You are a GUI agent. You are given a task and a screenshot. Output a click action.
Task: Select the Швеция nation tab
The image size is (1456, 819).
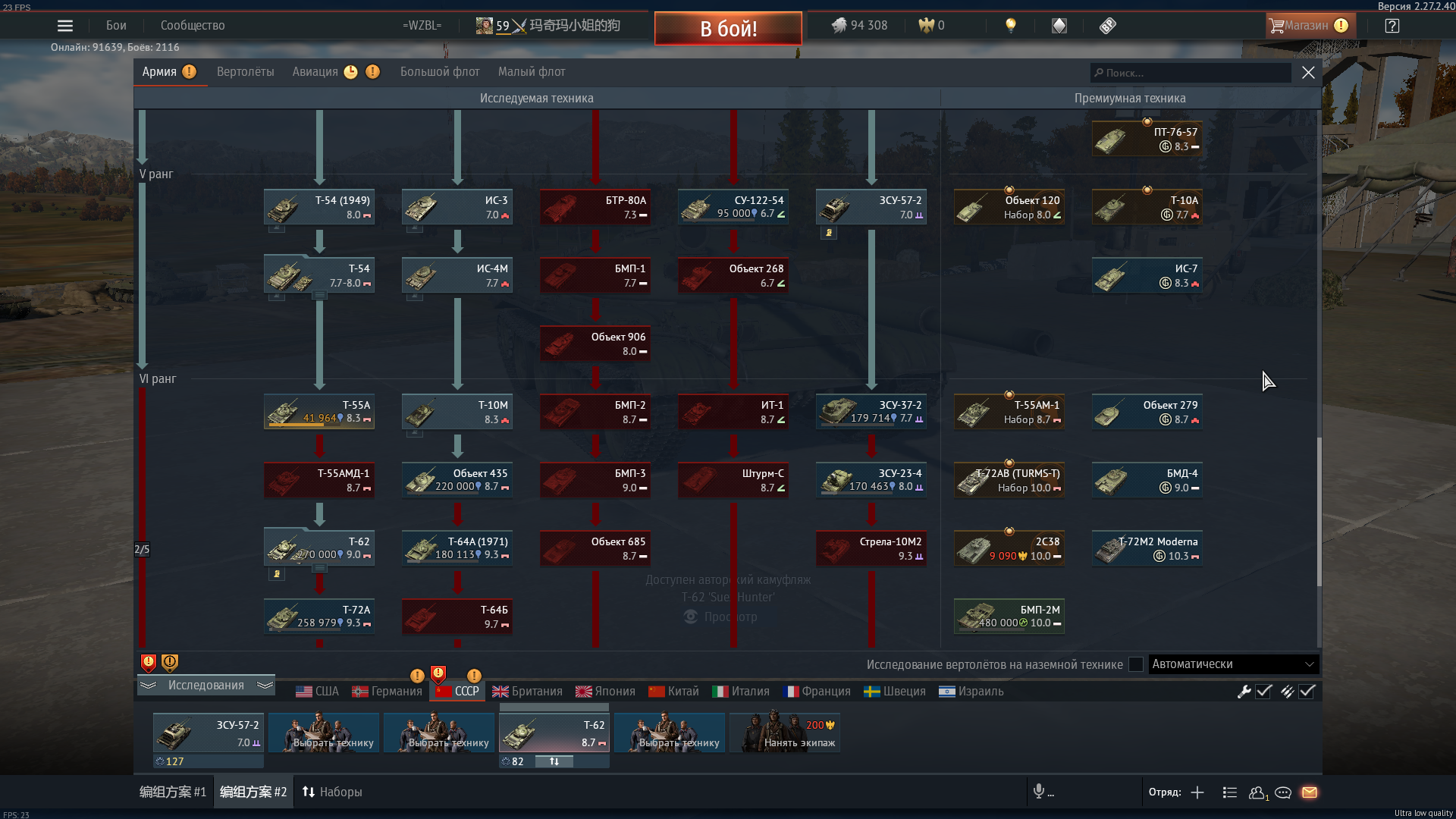click(895, 692)
